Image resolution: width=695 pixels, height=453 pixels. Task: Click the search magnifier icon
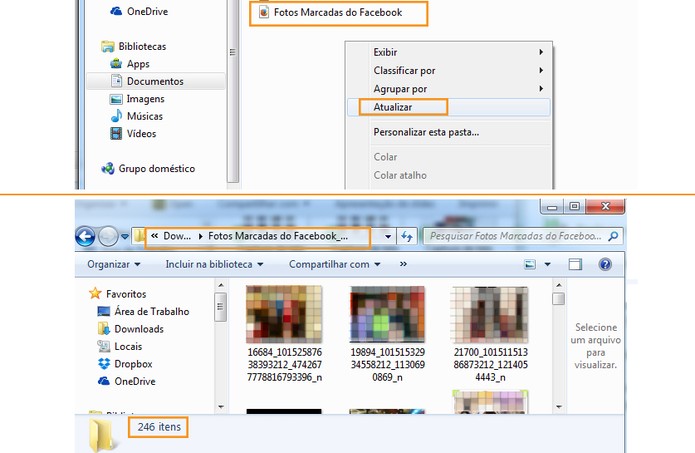tap(614, 236)
